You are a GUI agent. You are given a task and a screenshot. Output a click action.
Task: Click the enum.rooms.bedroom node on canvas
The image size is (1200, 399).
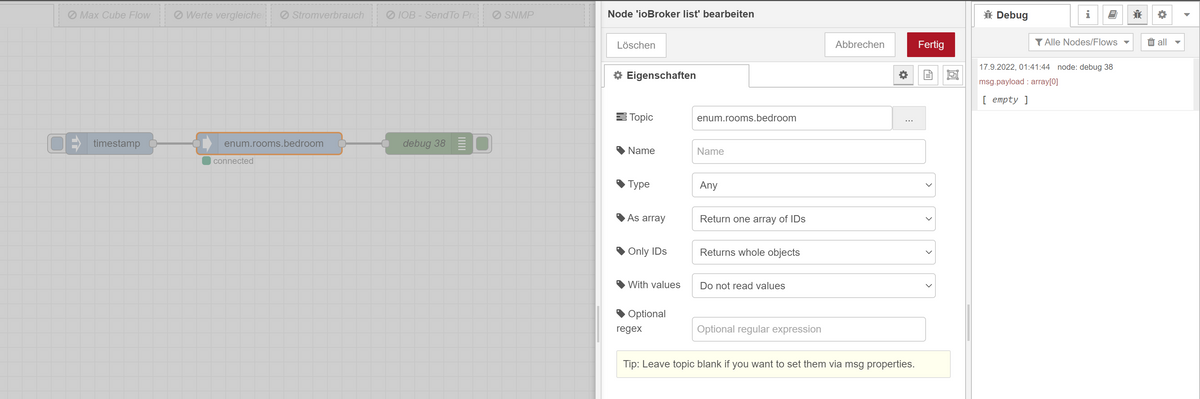tap(270, 144)
